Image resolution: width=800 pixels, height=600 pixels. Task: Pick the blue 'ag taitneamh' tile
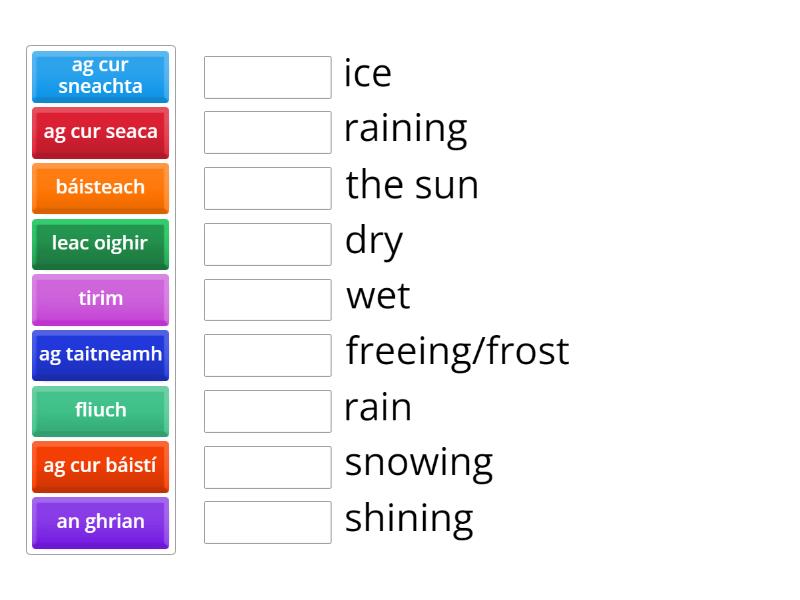pos(101,355)
